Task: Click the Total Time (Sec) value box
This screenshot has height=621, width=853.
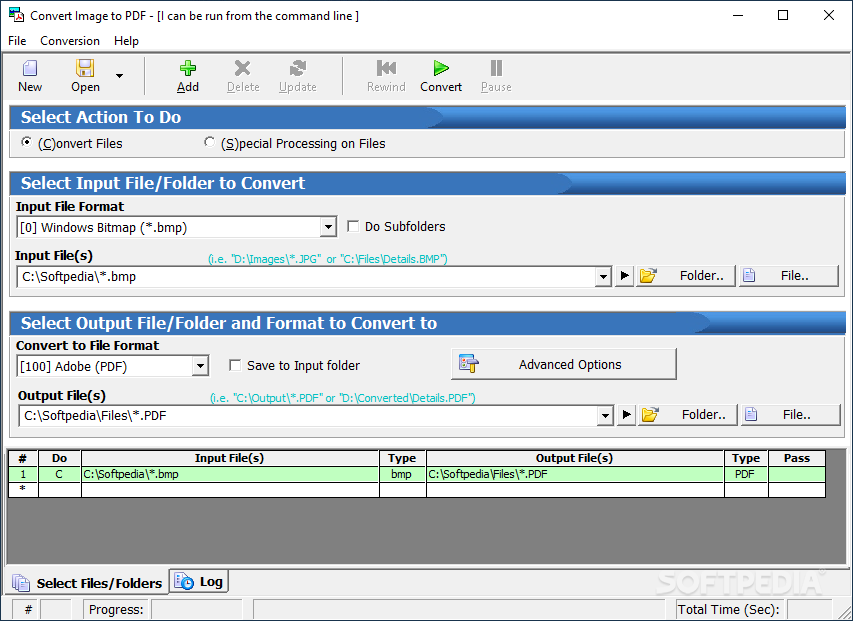Action: [809, 610]
